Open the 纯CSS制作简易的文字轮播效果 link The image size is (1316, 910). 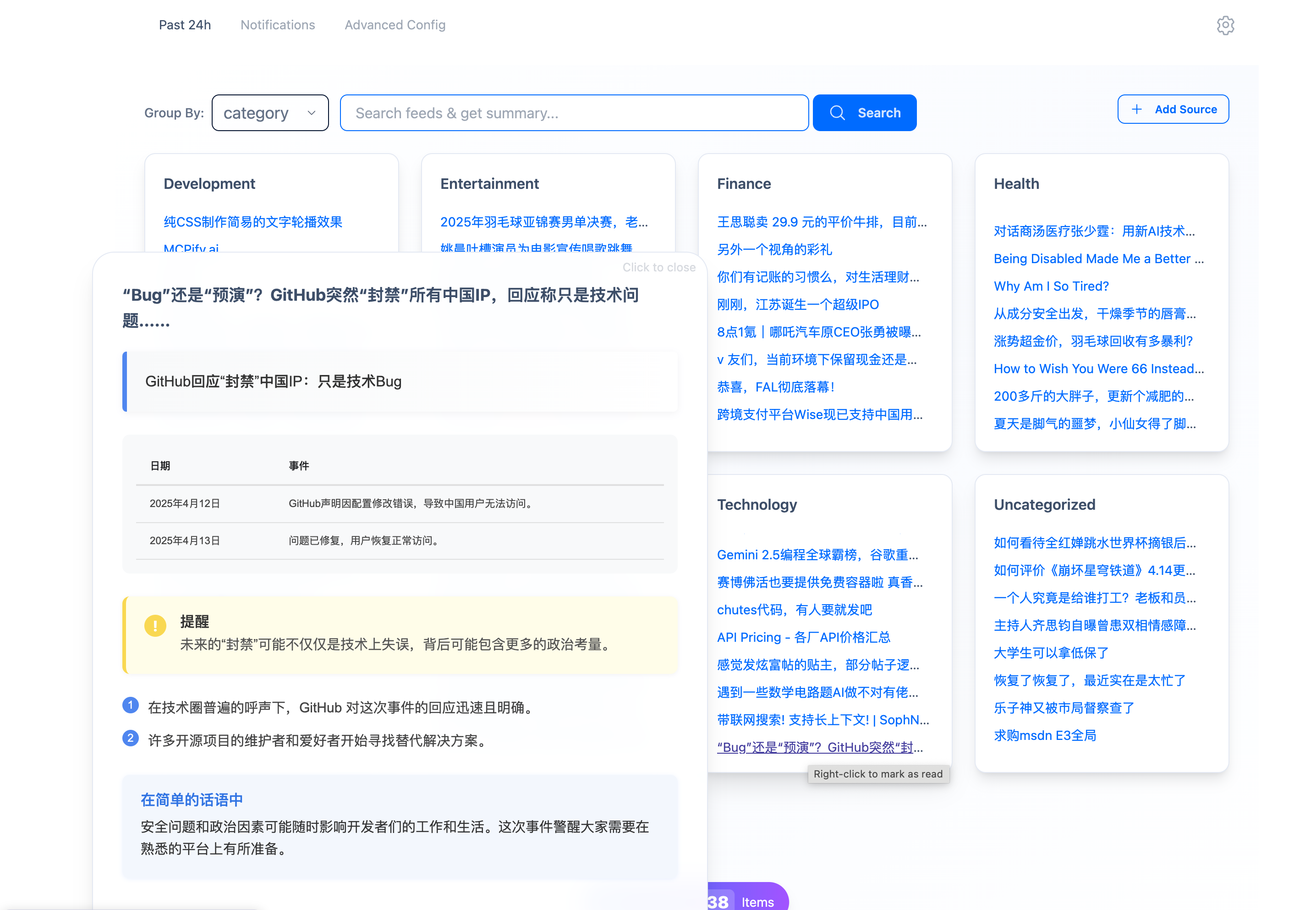(252, 222)
